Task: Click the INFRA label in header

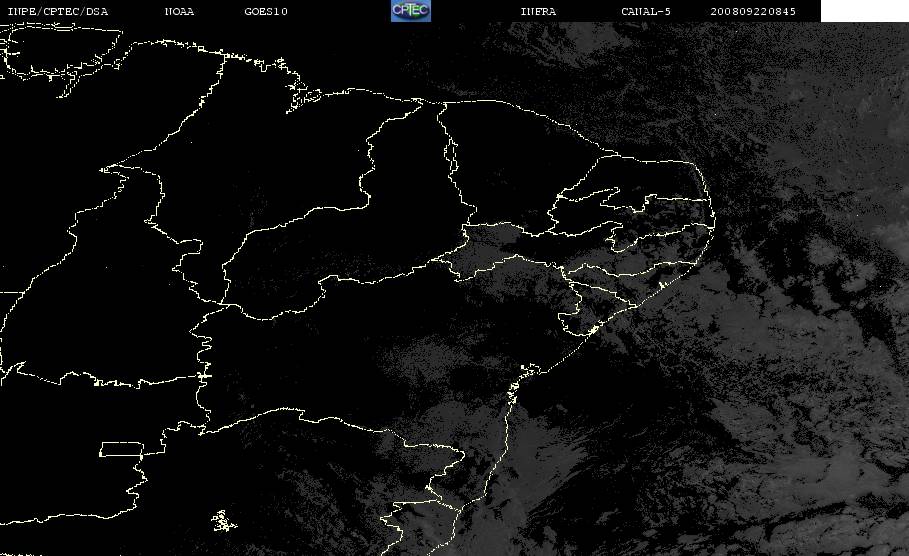Action: point(539,12)
